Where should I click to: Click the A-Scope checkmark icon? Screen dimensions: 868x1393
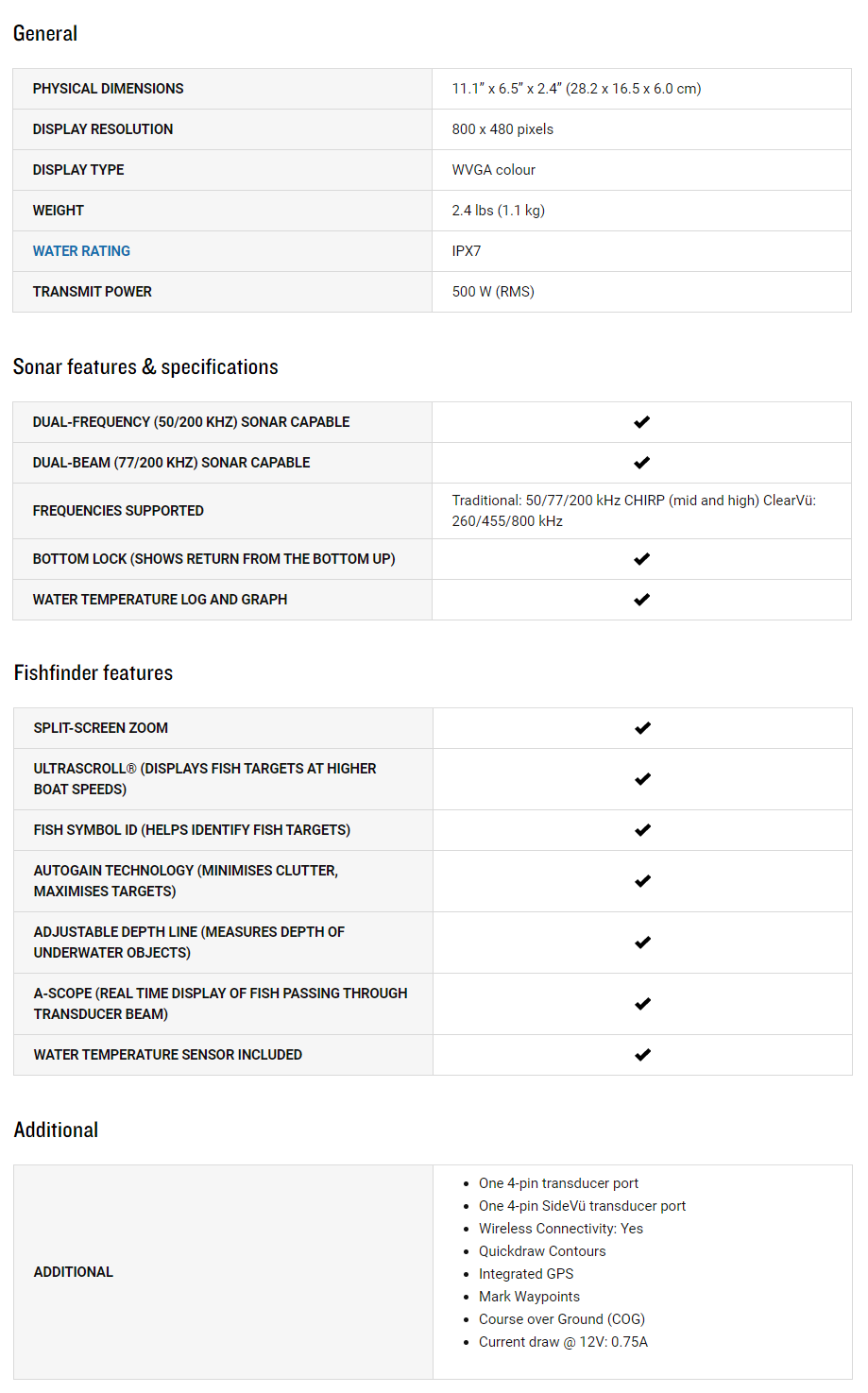pos(643,1004)
